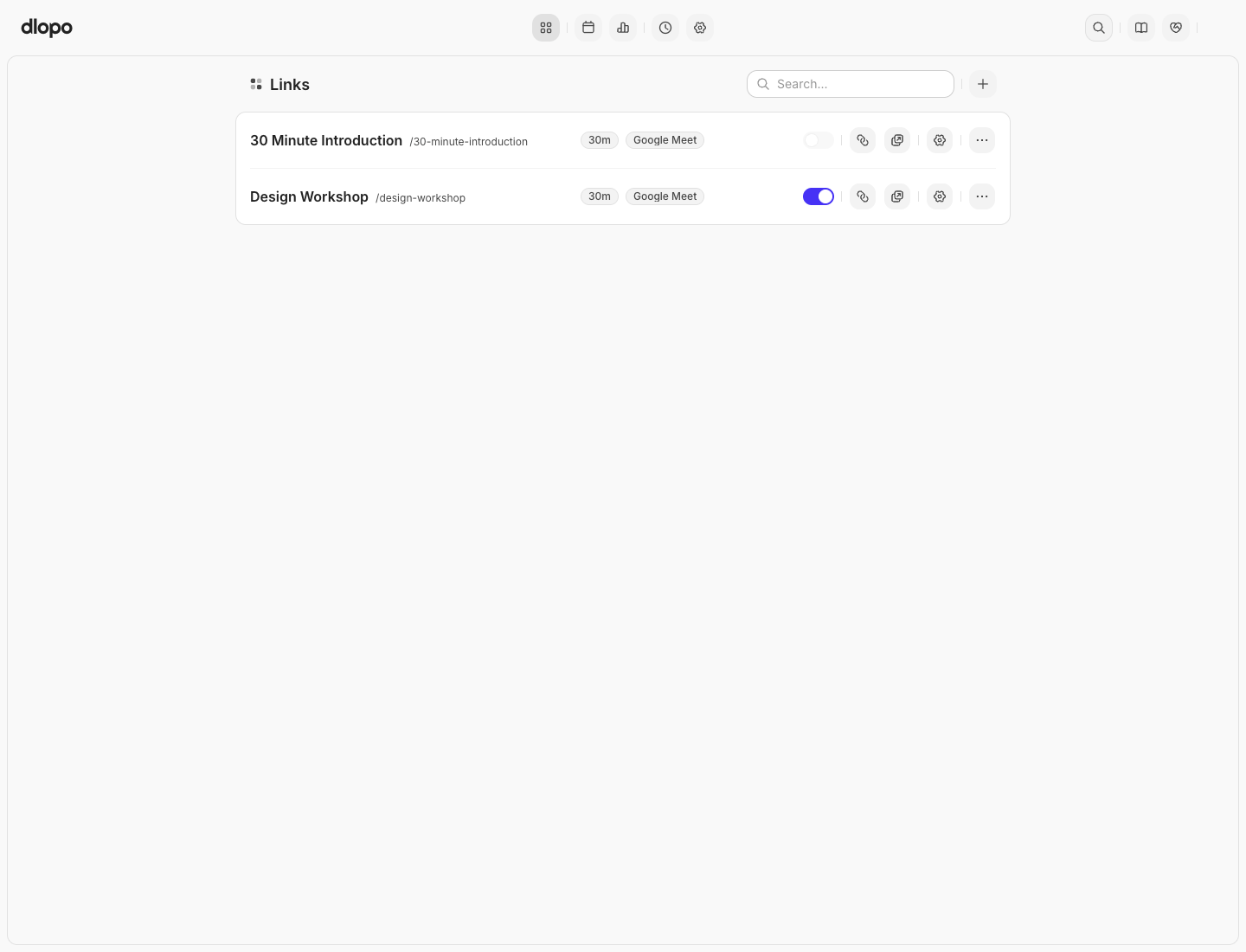Click the /design-workshop slug
Screen dimensions: 1246x952
click(421, 198)
